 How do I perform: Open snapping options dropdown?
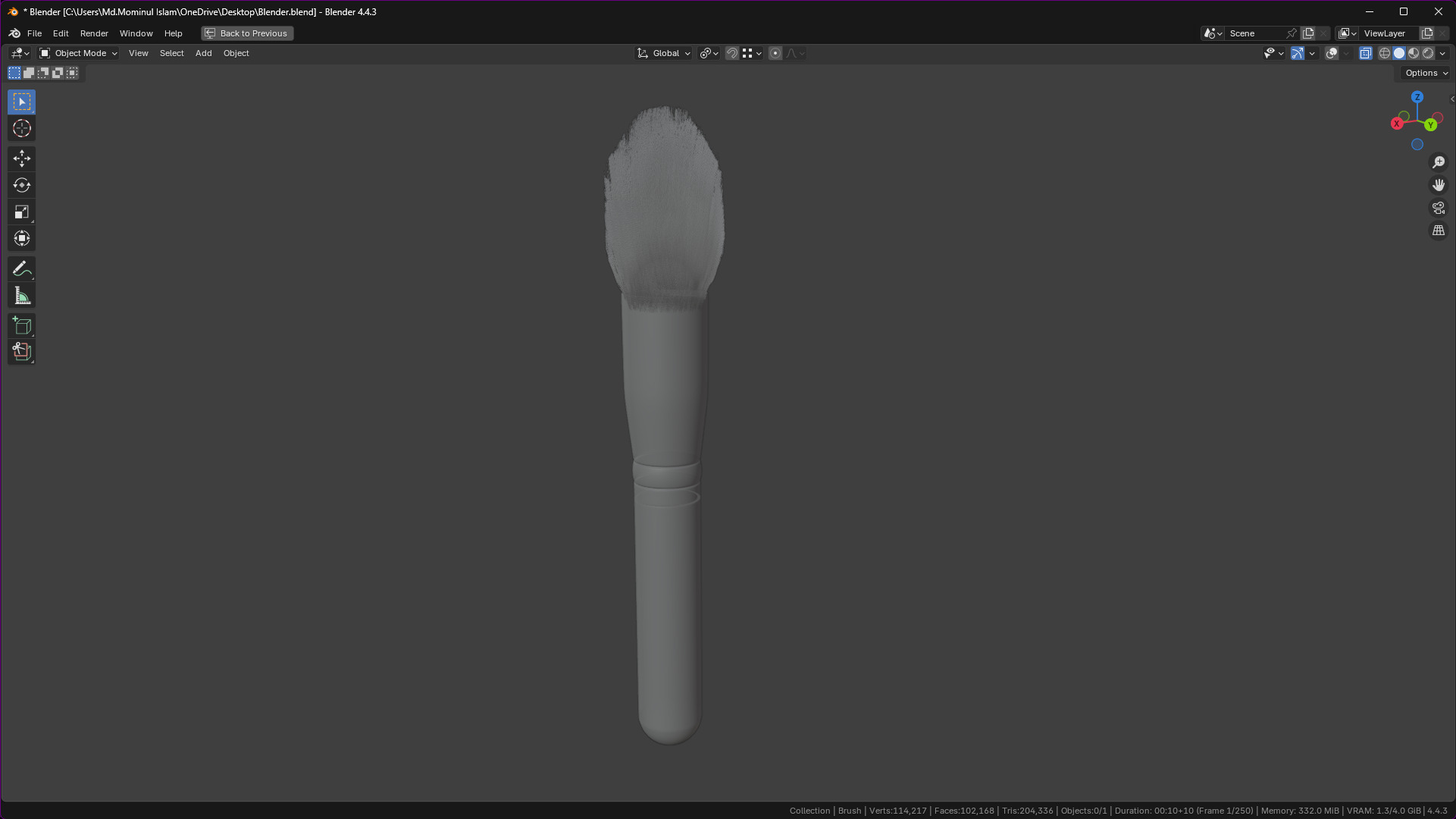752,53
